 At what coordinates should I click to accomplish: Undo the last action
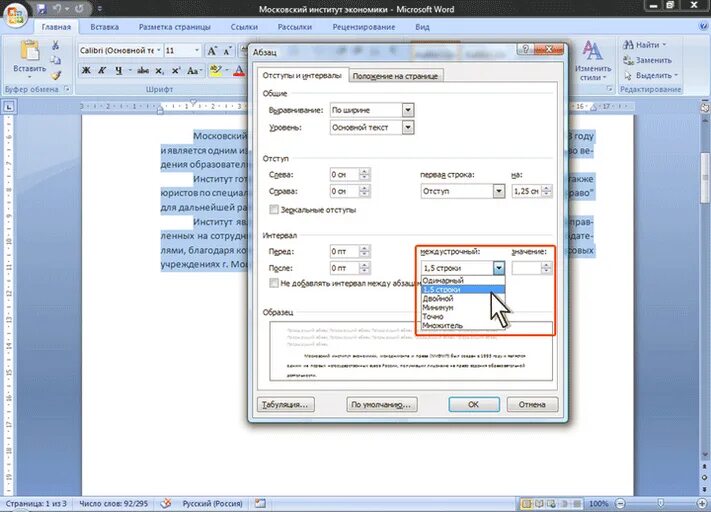coord(57,8)
